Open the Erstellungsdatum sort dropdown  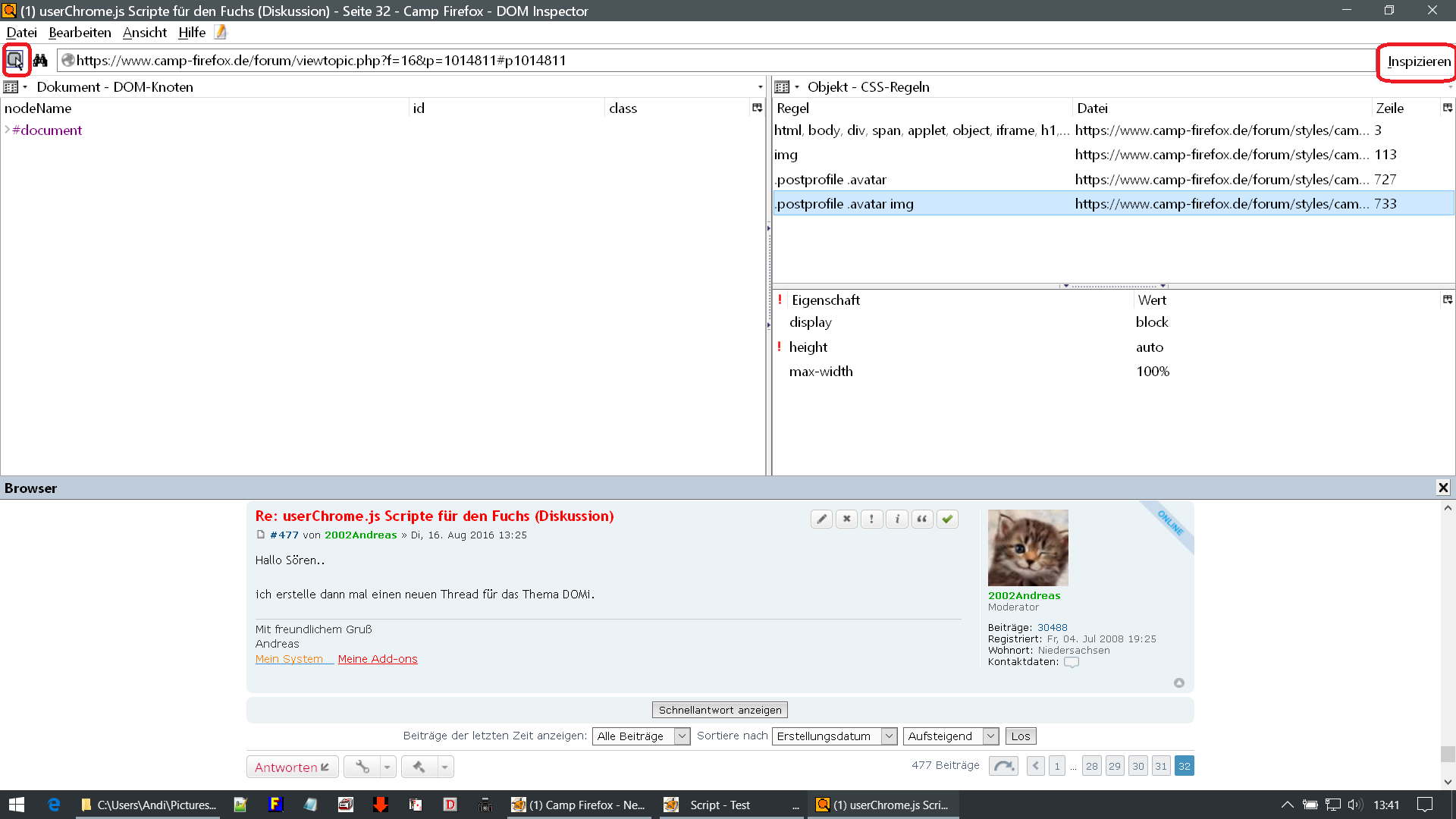[834, 736]
